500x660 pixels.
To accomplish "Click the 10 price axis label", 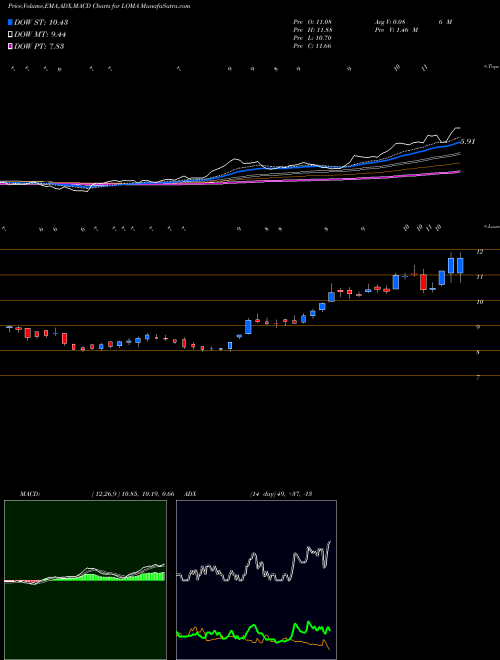I will (479, 302).
